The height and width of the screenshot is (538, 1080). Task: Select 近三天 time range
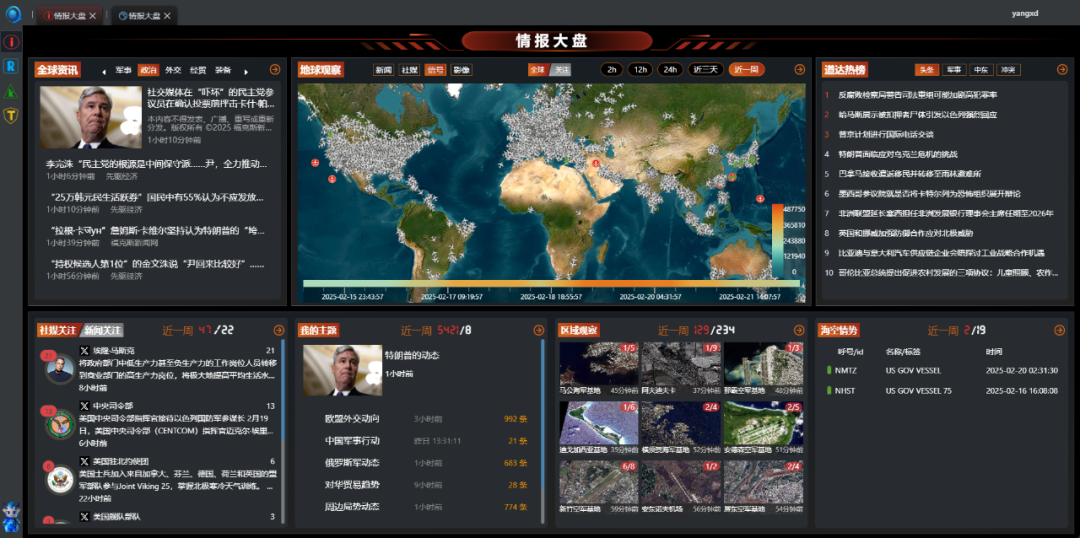pyautogui.click(x=706, y=70)
